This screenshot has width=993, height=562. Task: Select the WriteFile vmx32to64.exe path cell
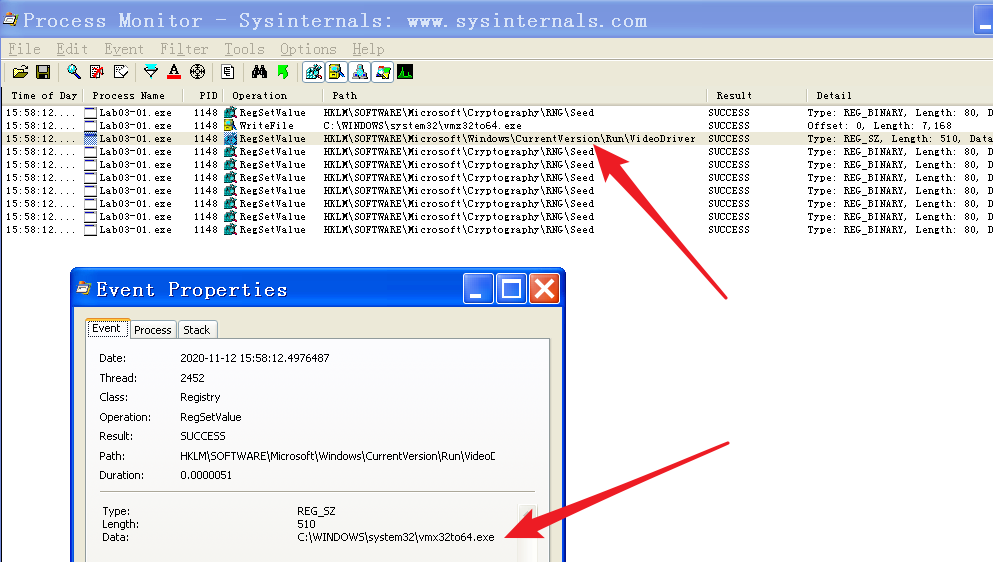(422, 125)
